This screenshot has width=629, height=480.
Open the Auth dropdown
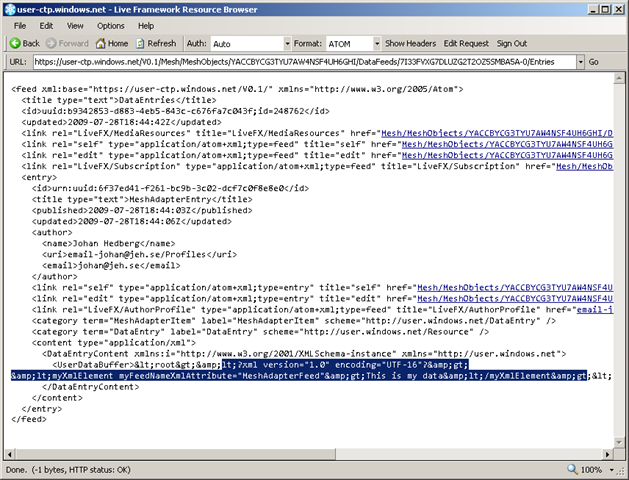240,44
